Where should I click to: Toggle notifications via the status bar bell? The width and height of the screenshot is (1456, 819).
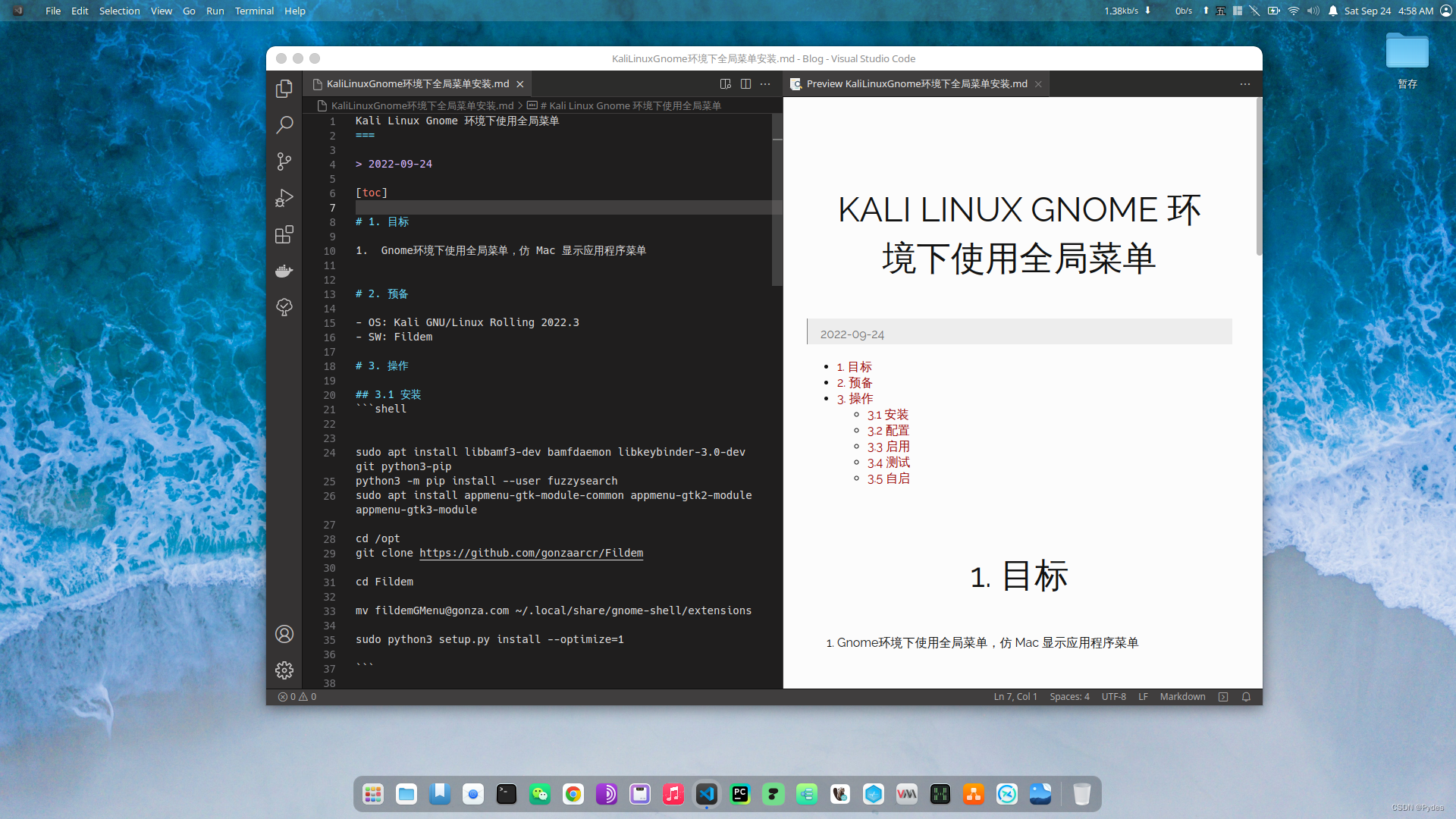point(1246,696)
